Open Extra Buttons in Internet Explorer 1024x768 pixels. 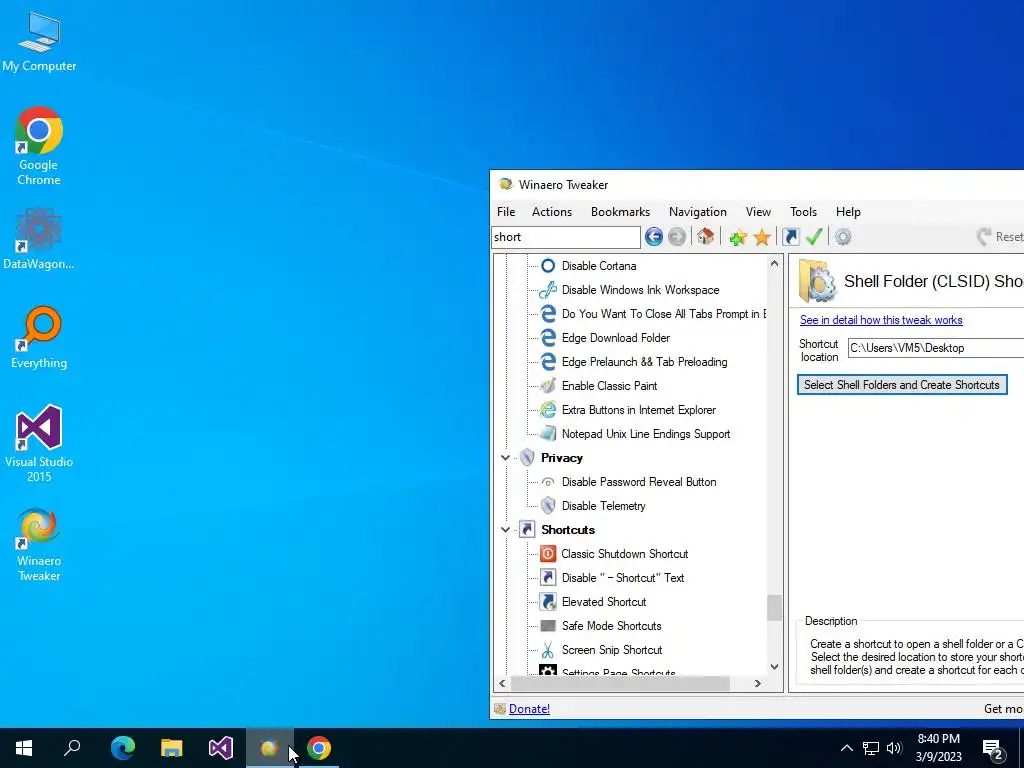(x=638, y=410)
